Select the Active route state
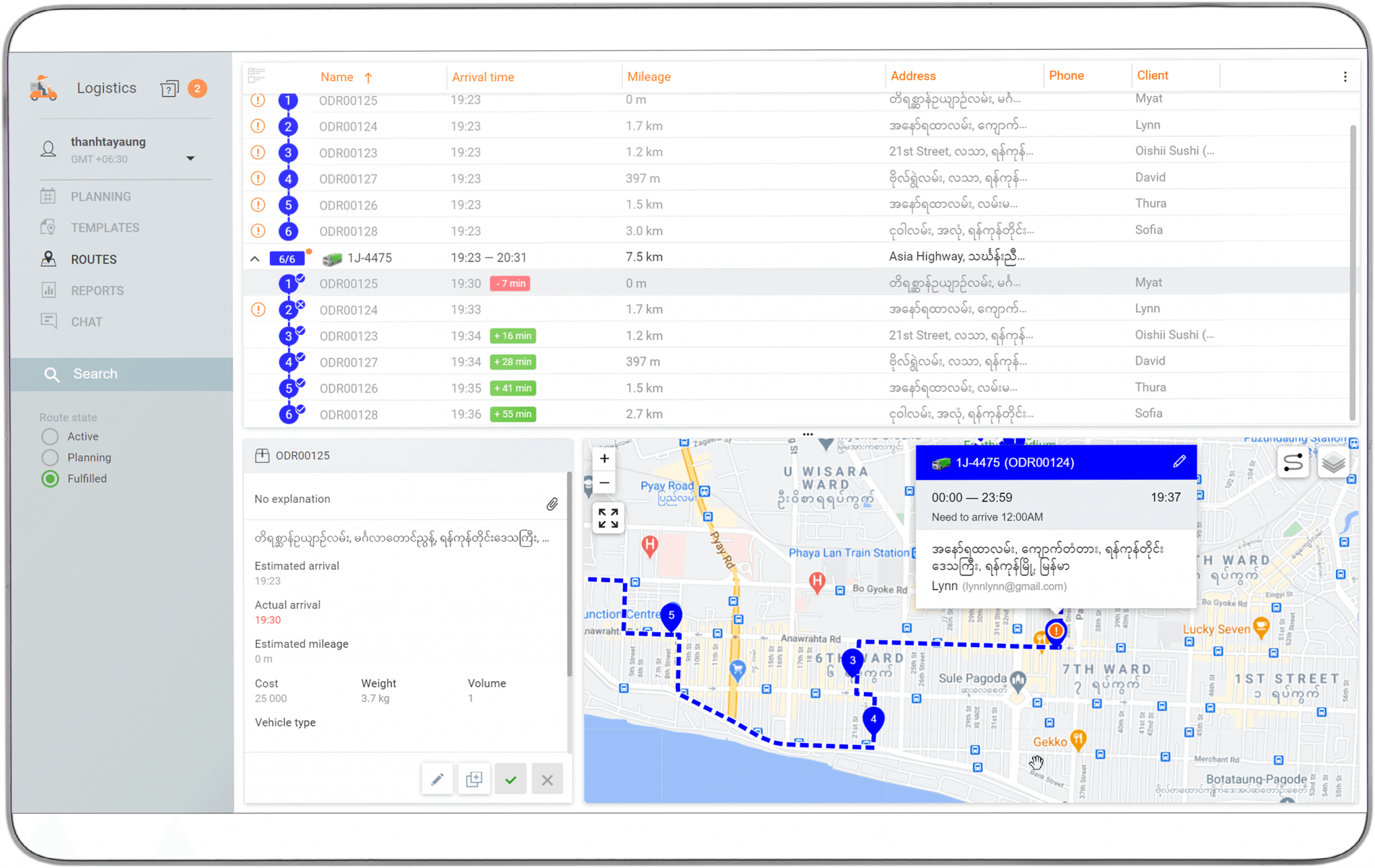Viewport: 1375px width, 868px height. pos(50,436)
